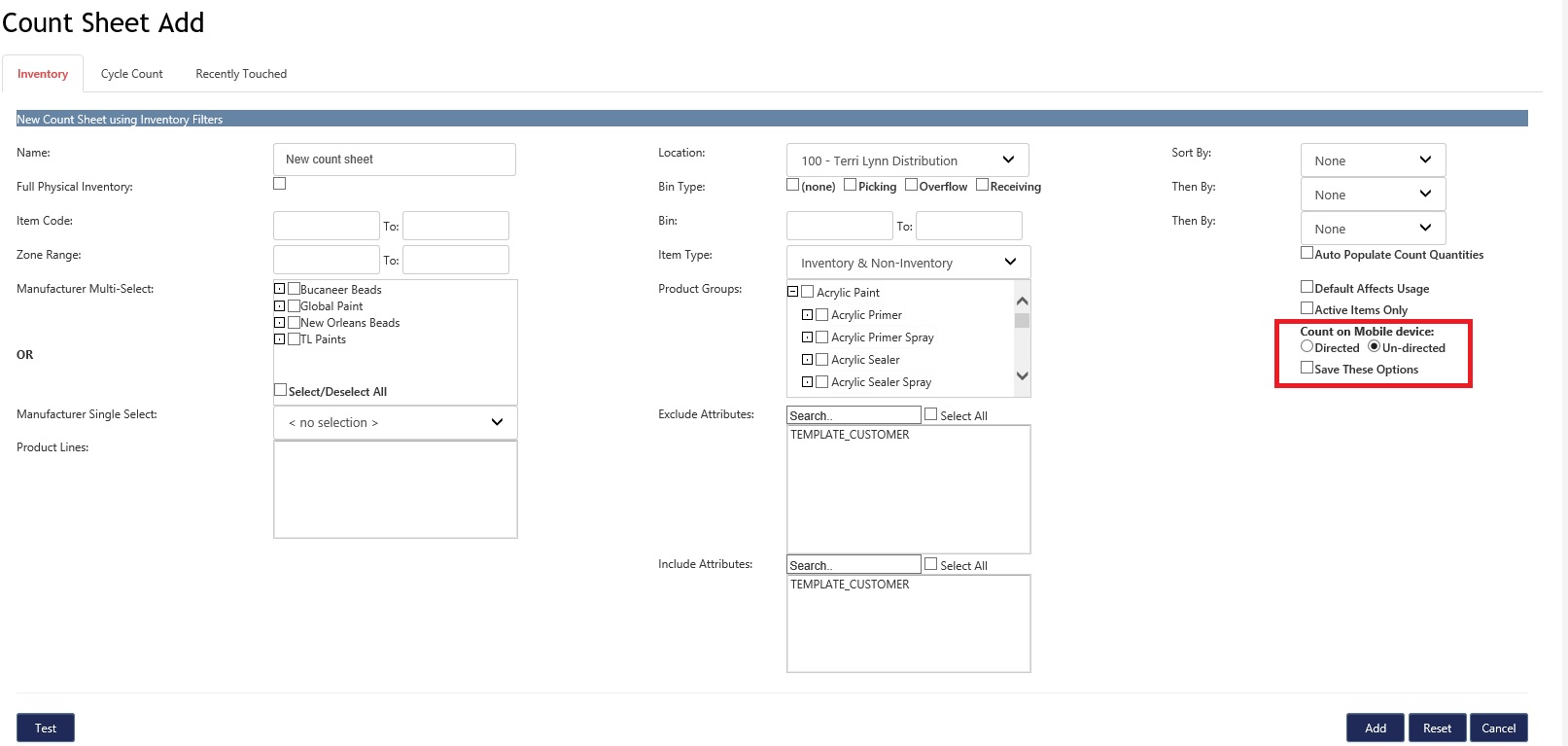Switch to the Cycle Count tab
Viewport: 1568px width, 746px height.
tap(131, 74)
